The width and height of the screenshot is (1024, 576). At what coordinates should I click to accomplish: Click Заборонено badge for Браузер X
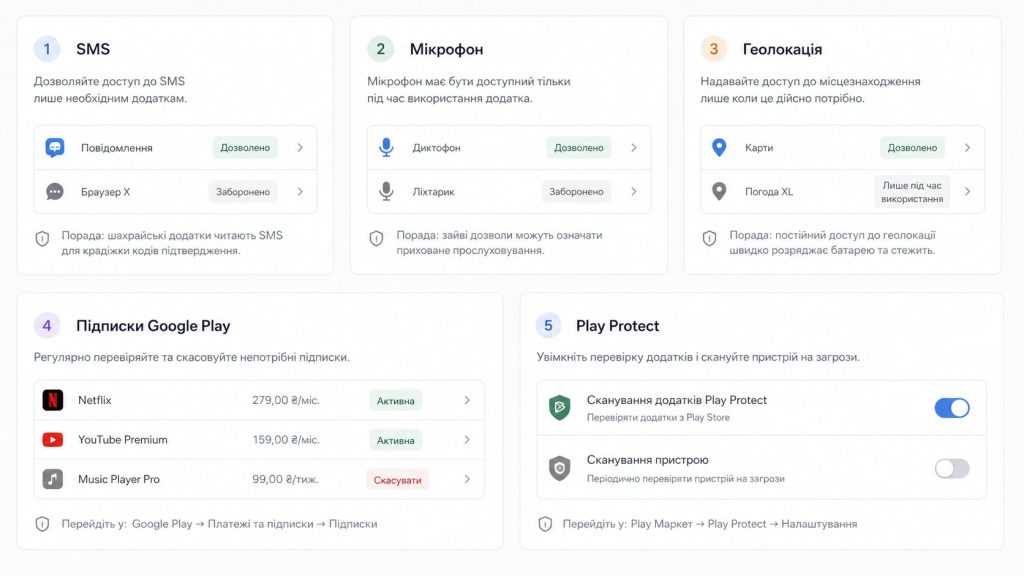(243, 192)
